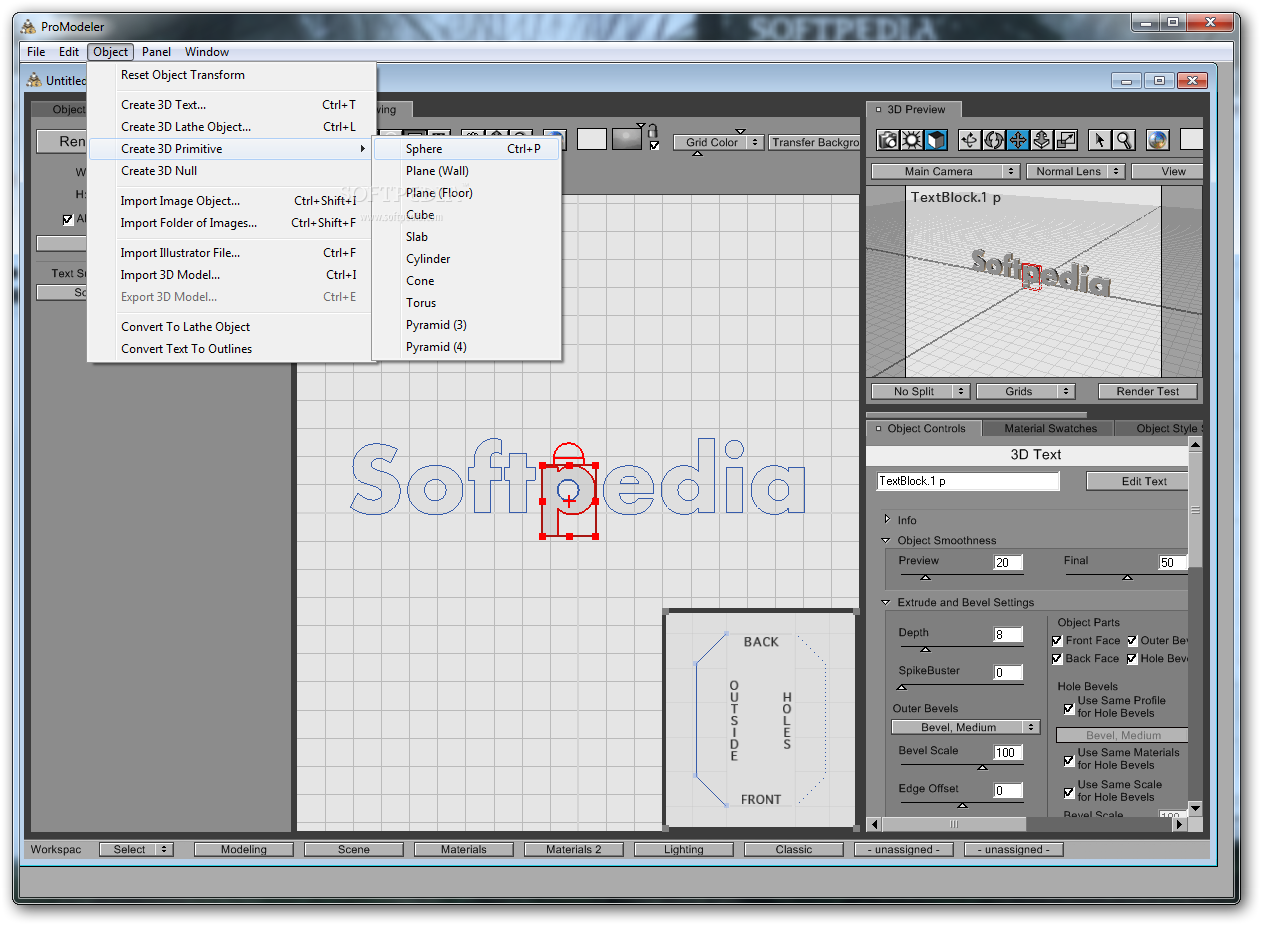Switch to the Materials 2 workspace button
The image size is (1261, 925).
pos(574,850)
